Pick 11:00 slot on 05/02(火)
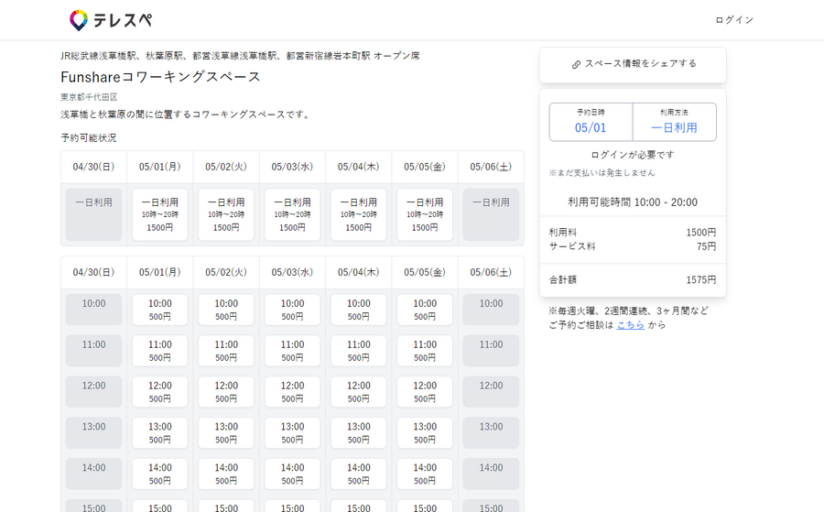824x512 pixels. 226,351
